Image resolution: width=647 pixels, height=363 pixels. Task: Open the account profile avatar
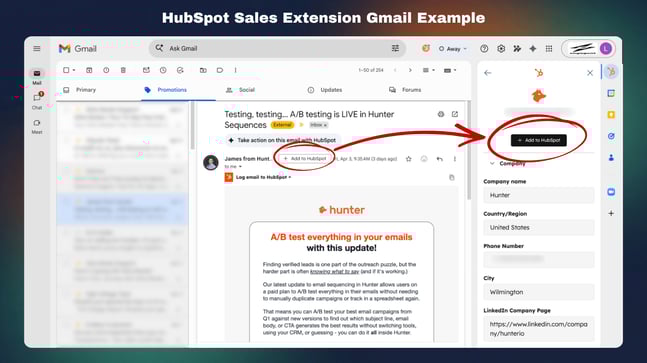coord(606,49)
